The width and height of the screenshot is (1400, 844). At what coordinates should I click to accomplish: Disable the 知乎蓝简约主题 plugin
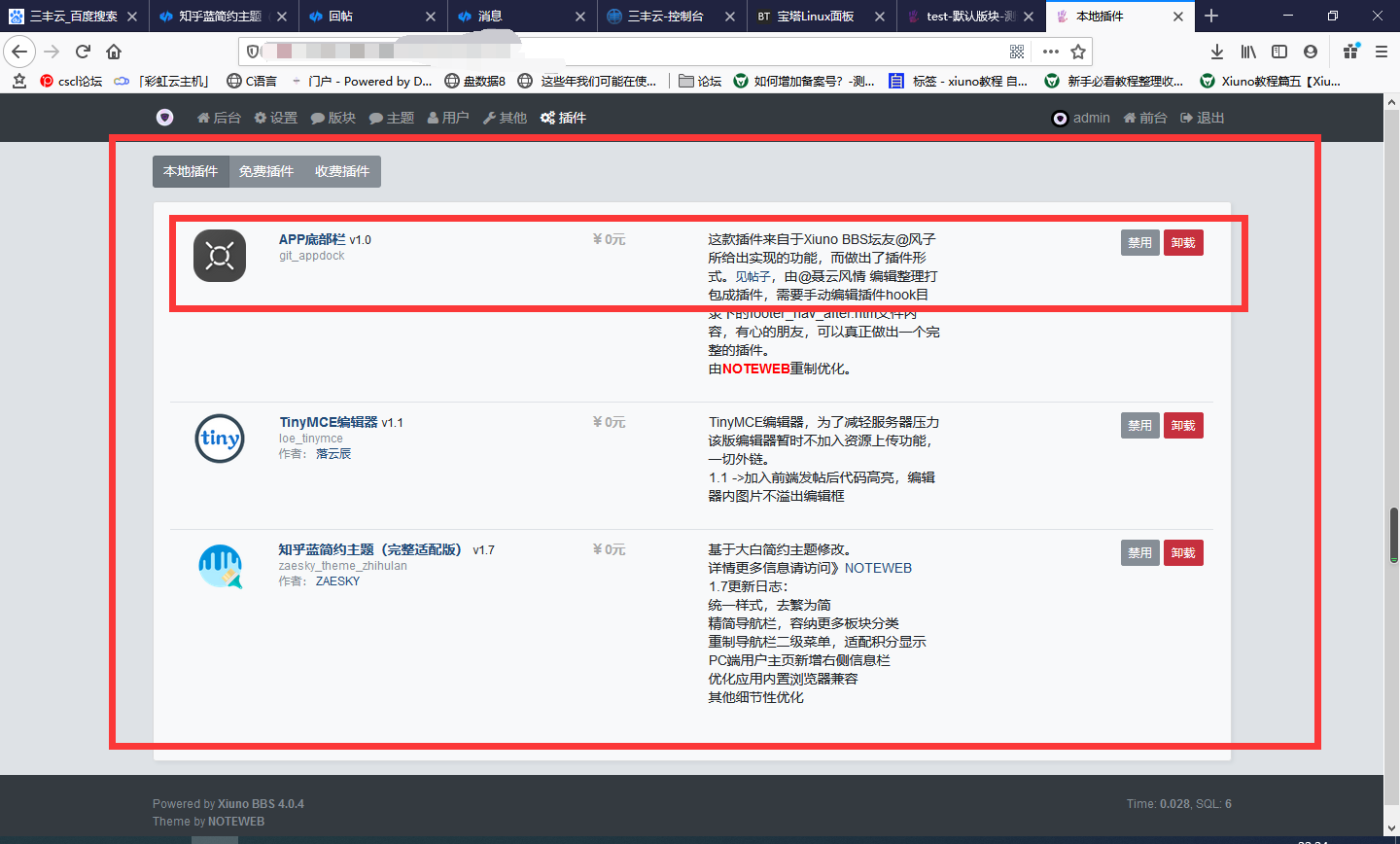1139,553
